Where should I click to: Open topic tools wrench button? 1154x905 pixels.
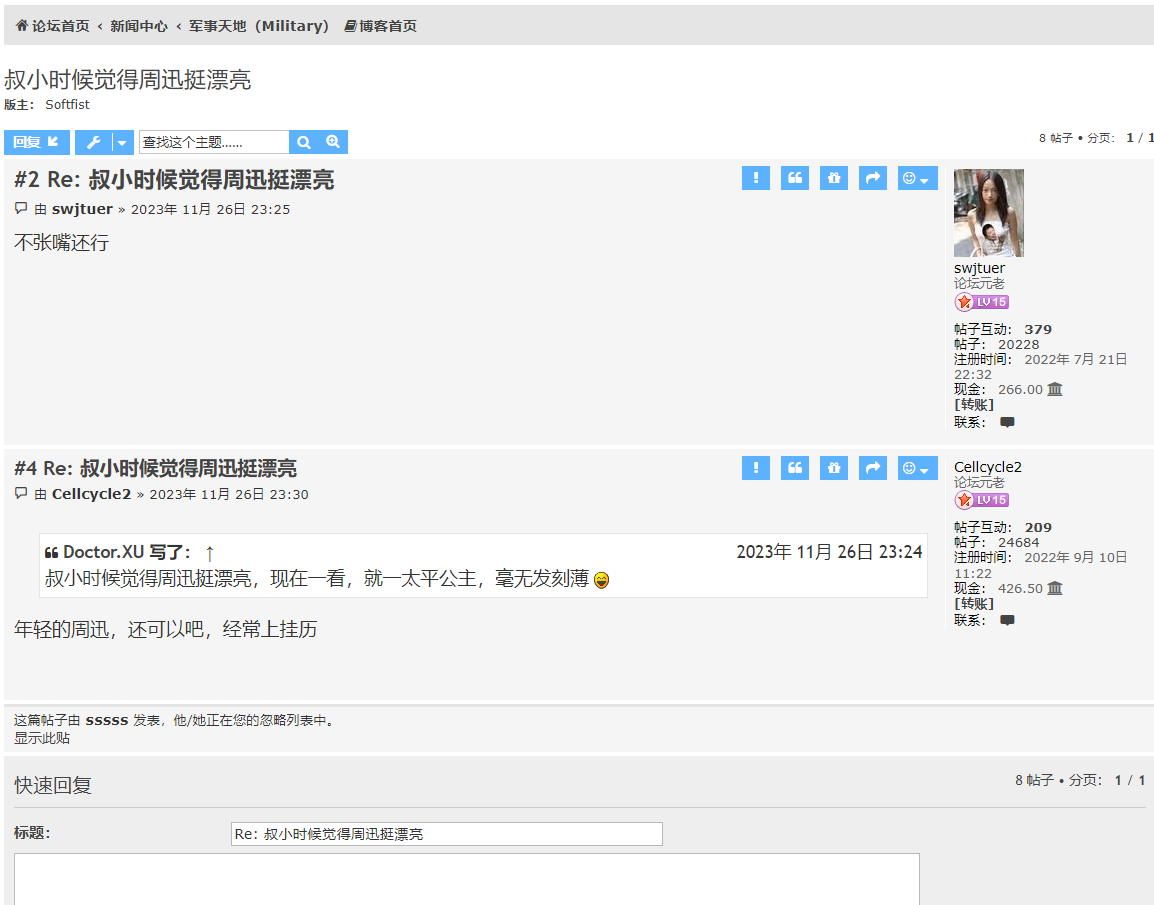click(93, 142)
